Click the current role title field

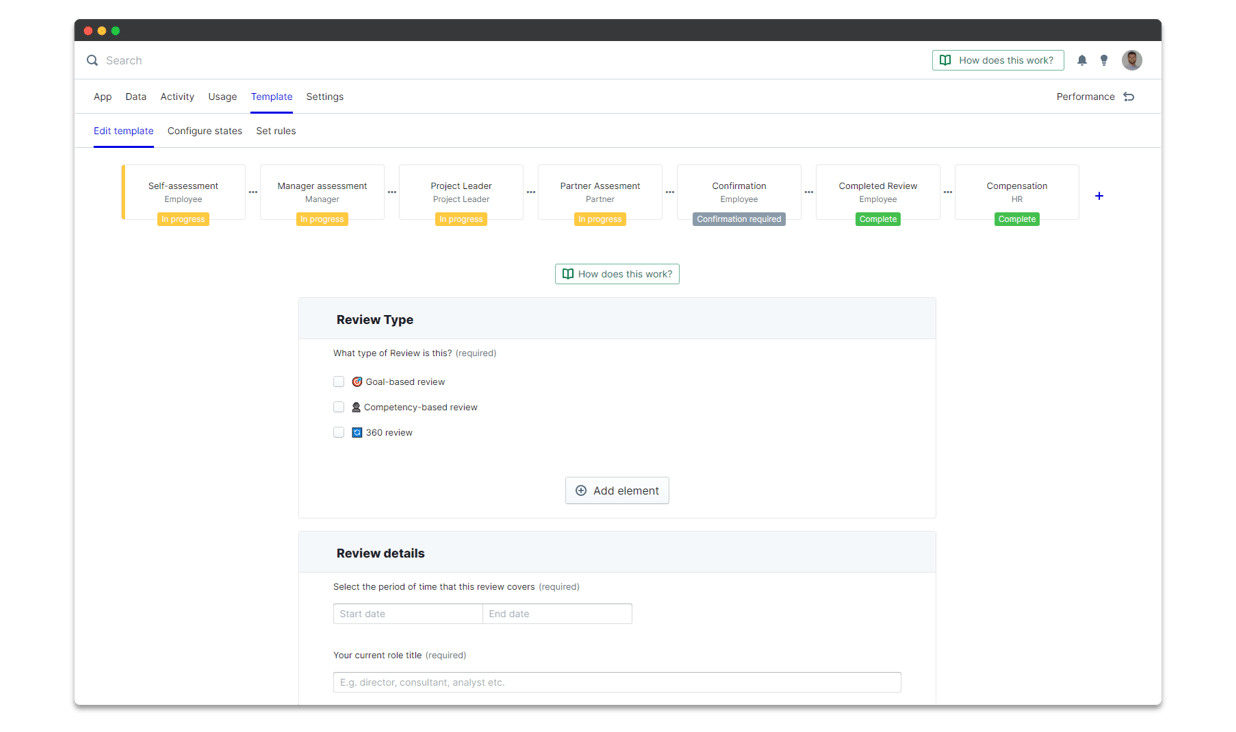click(617, 682)
